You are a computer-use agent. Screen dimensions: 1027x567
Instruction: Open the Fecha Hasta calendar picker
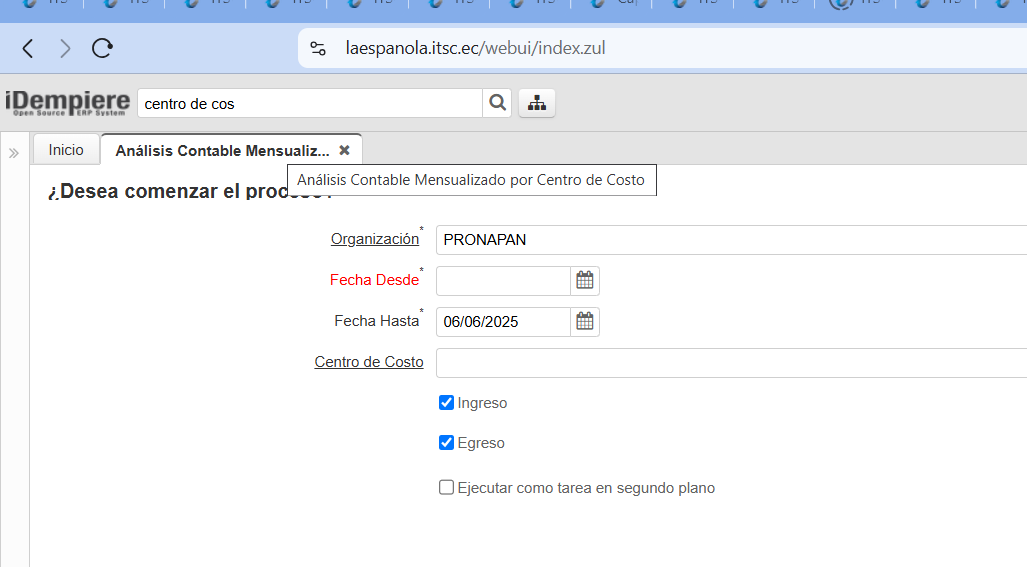pos(585,322)
